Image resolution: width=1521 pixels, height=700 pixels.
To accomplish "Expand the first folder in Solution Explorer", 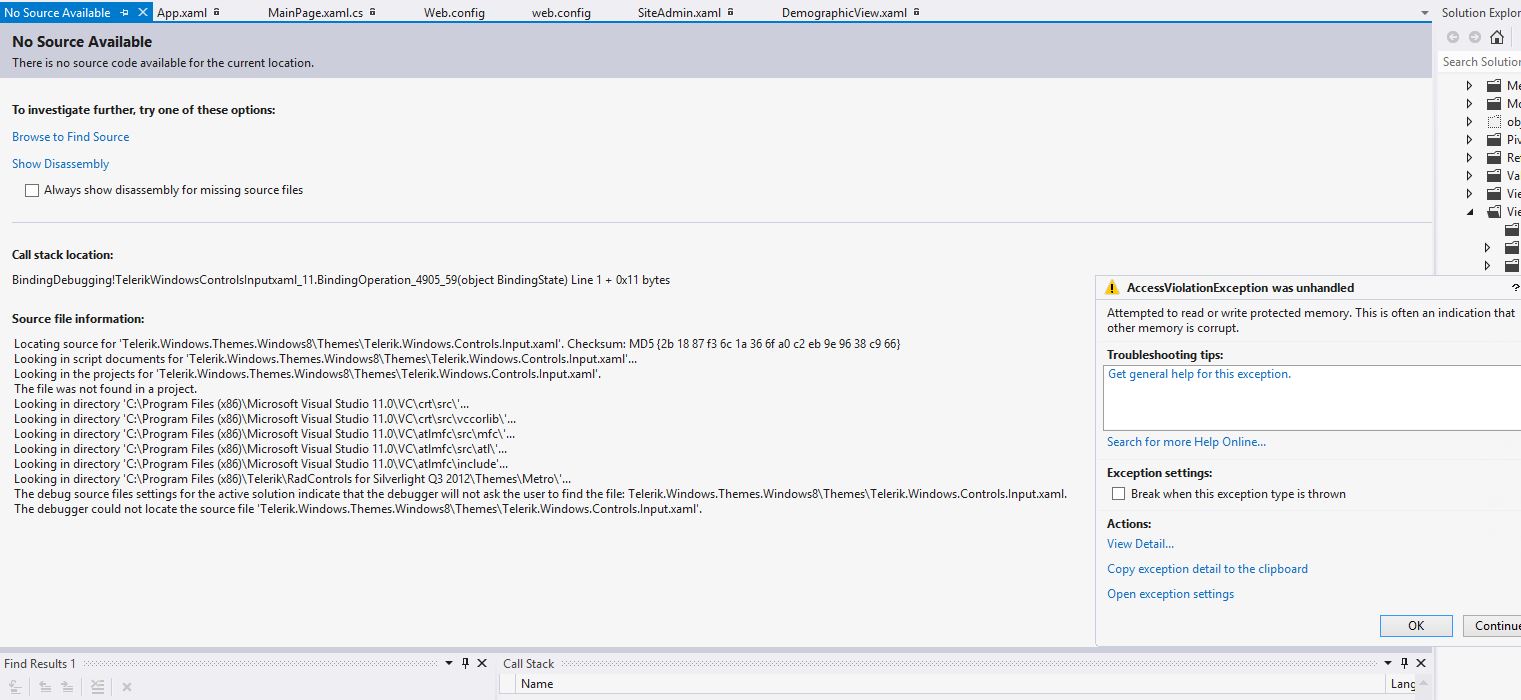I will pyautogui.click(x=1469, y=86).
